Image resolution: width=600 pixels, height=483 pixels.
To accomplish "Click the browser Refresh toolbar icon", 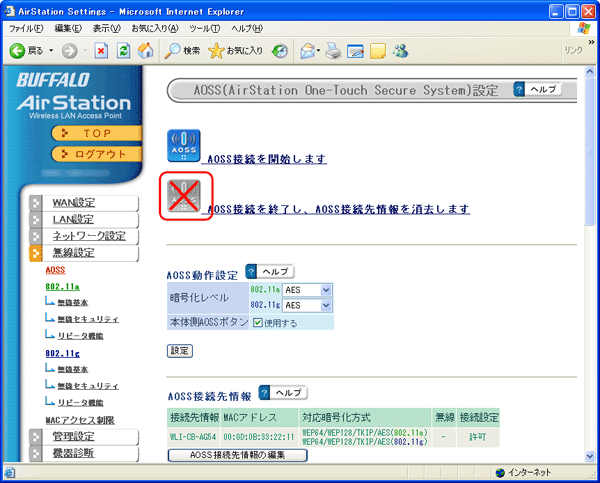I will (x=123, y=50).
